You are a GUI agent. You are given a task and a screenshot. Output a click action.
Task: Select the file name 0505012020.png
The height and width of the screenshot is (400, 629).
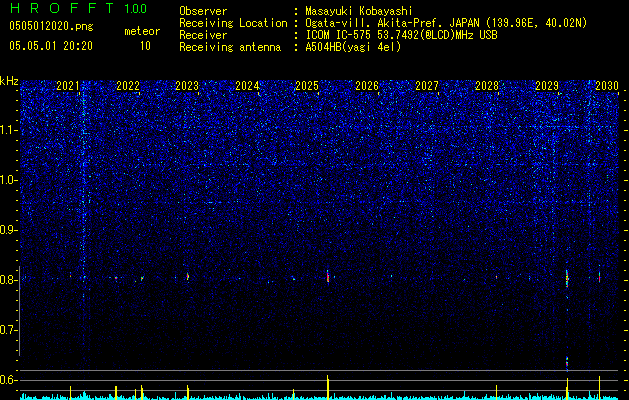pyautogui.click(x=51, y=27)
